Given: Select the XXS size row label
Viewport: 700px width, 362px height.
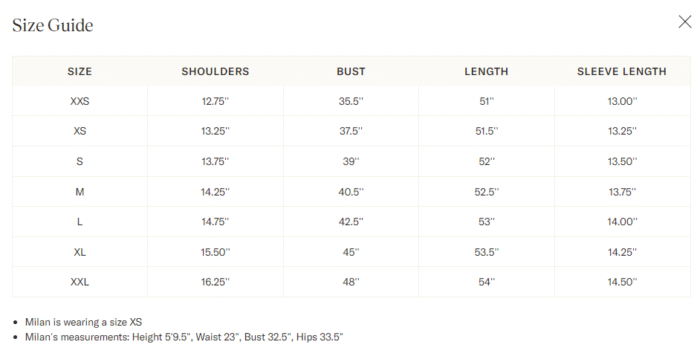Looking at the screenshot, I should click(x=79, y=101).
